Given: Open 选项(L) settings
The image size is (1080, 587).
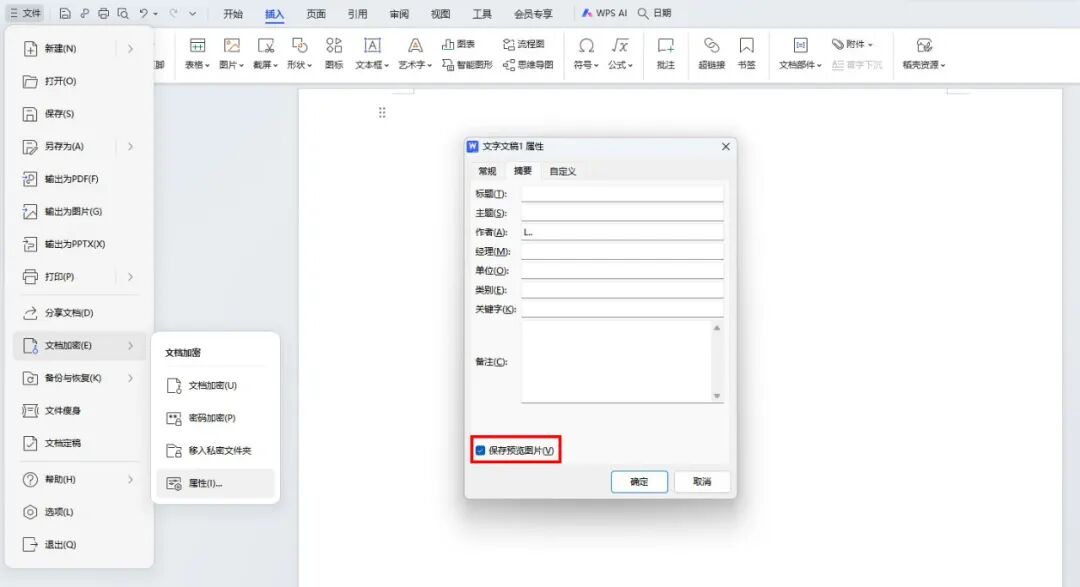Looking at the screenshot, I should [x=79, y=512].
